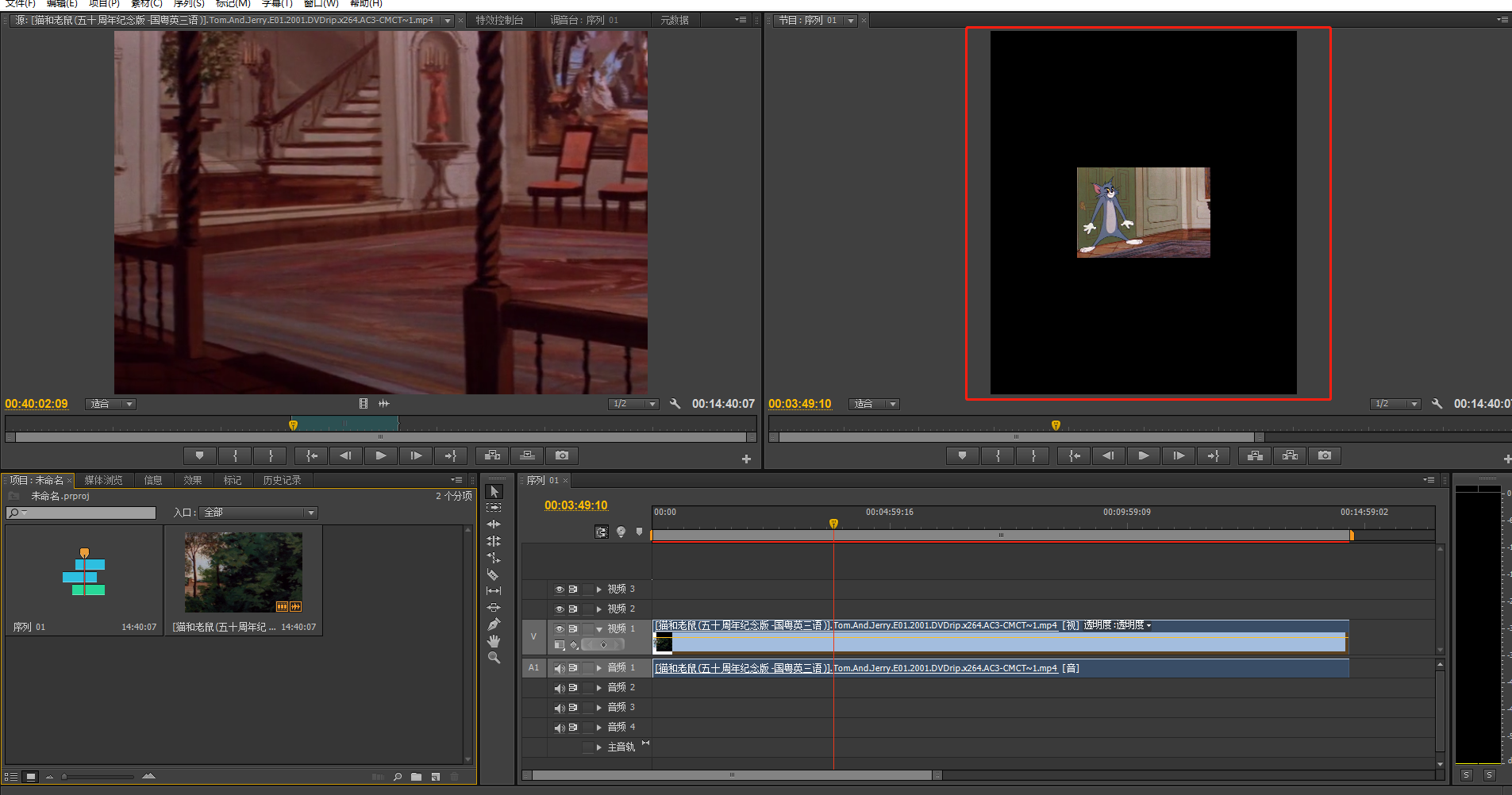Screen dimensions: 1512x795
Task: Click Drag Video Only filmstrip icon
Action: point(364,404)
